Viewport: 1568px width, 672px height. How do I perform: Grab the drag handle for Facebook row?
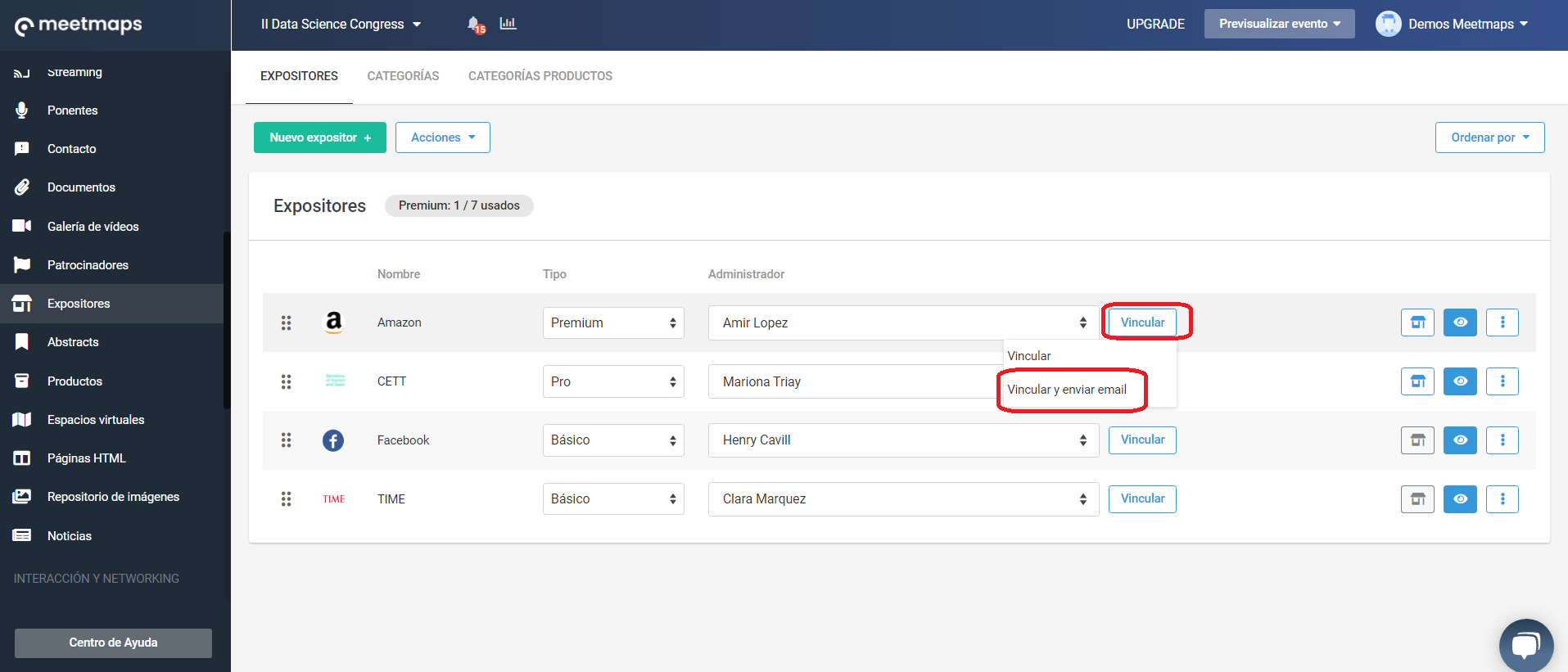pos(286,440)
